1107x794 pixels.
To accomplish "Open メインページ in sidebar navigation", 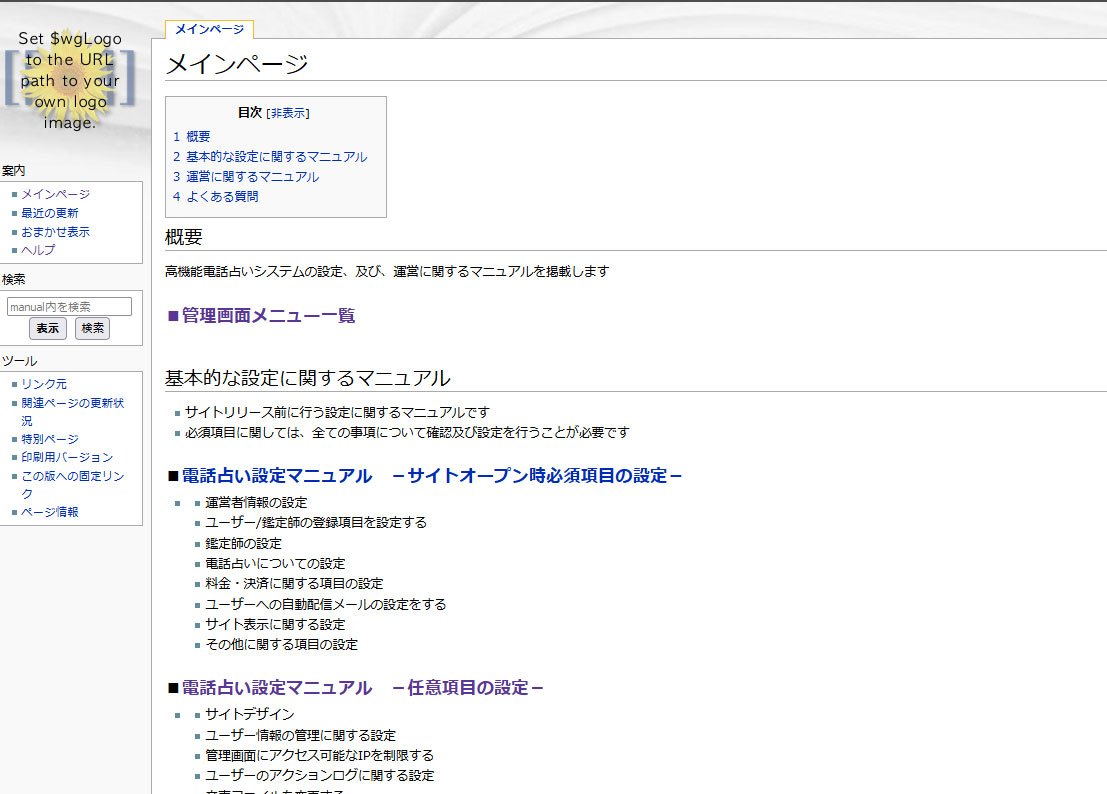I will click(56, 195).
